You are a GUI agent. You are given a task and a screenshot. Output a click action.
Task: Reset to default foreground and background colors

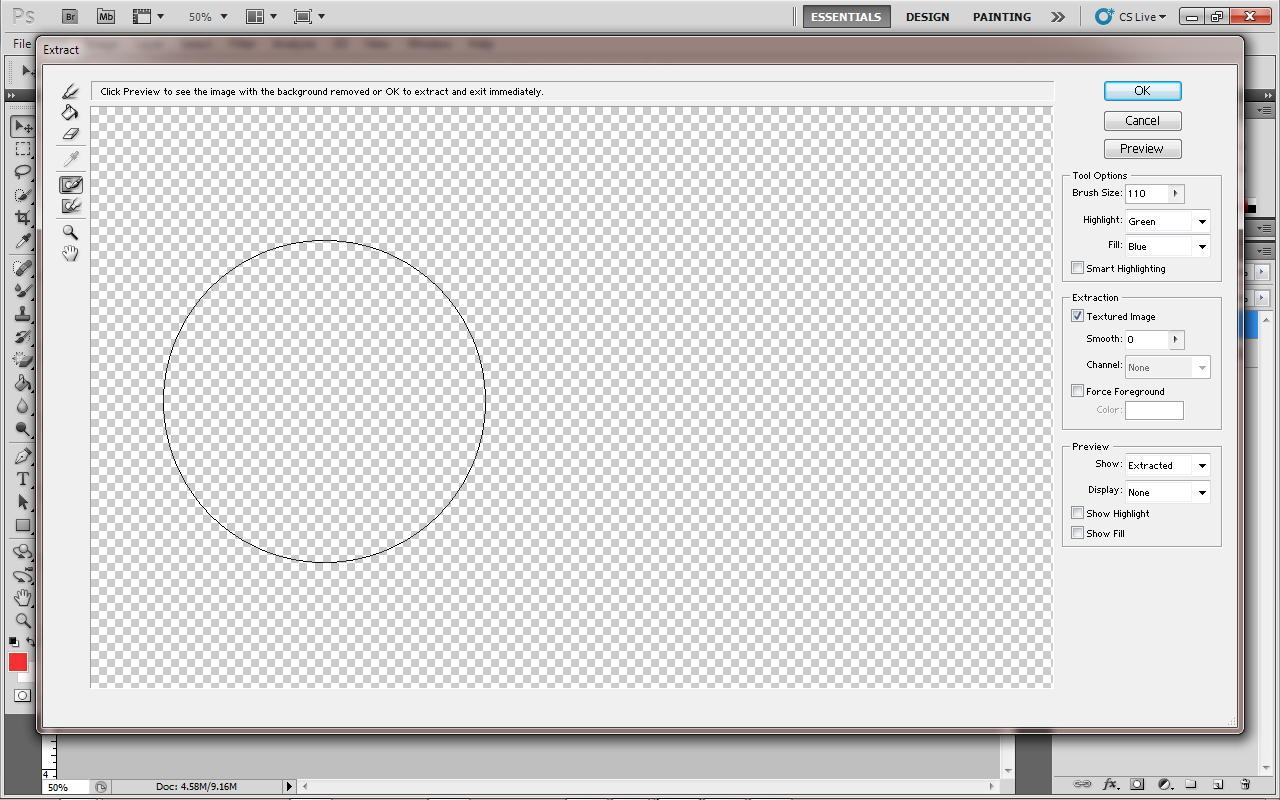point(13,642)
